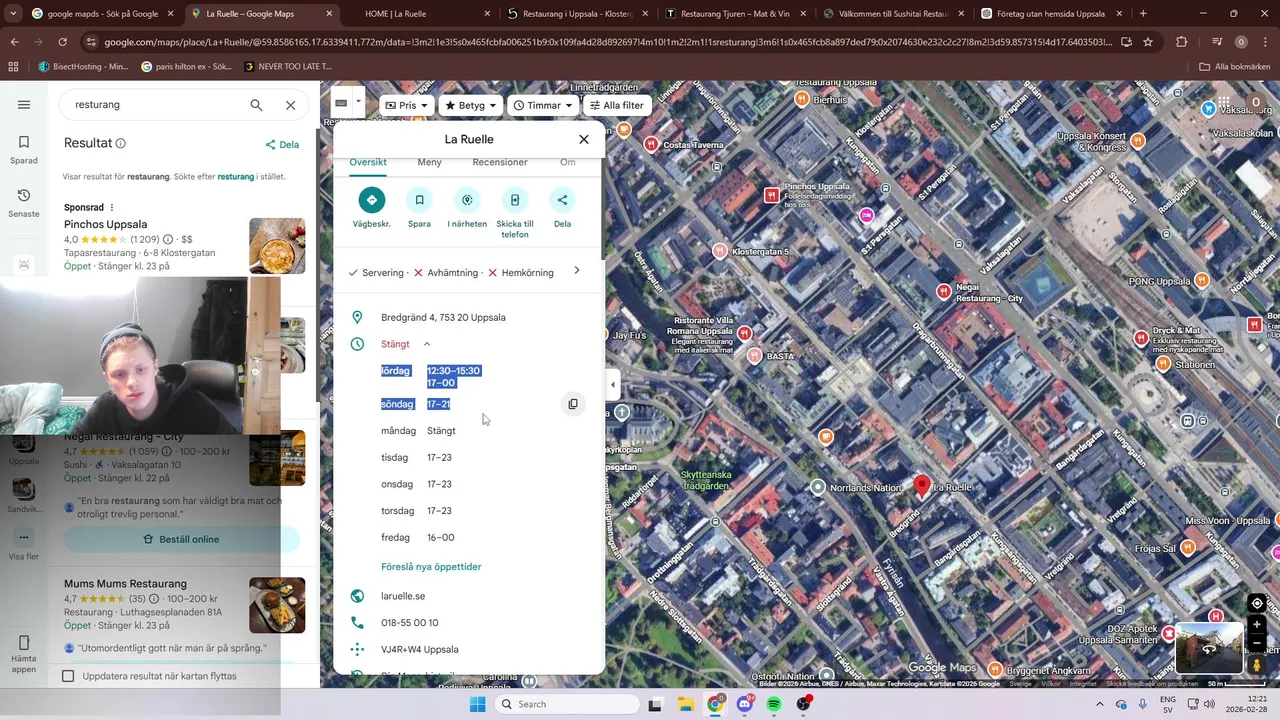Click the address Bredgränd 4, 753 20 Uppsala

click(443, 317)
